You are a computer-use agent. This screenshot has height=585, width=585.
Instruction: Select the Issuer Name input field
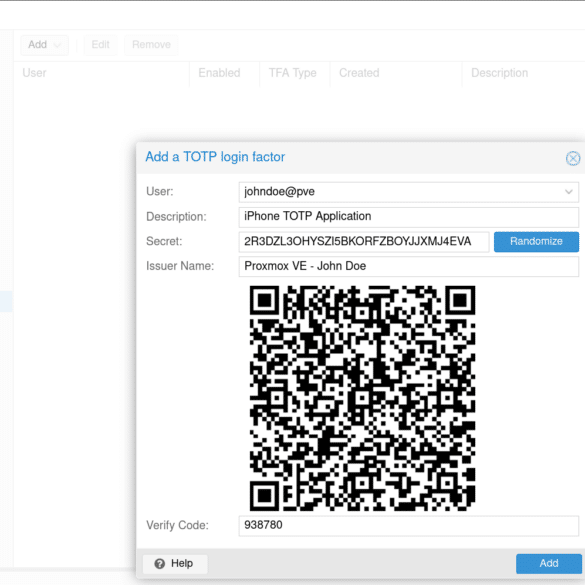coord(409,266)
